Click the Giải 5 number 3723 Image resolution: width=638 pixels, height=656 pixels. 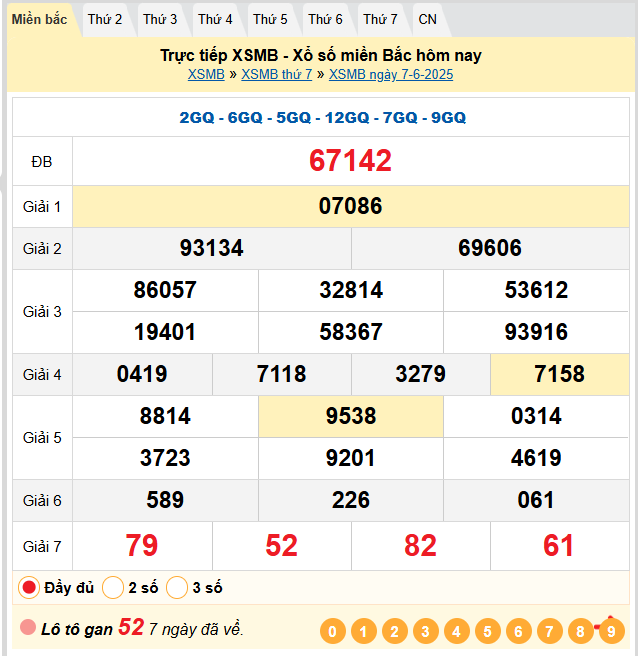[165, 458]
